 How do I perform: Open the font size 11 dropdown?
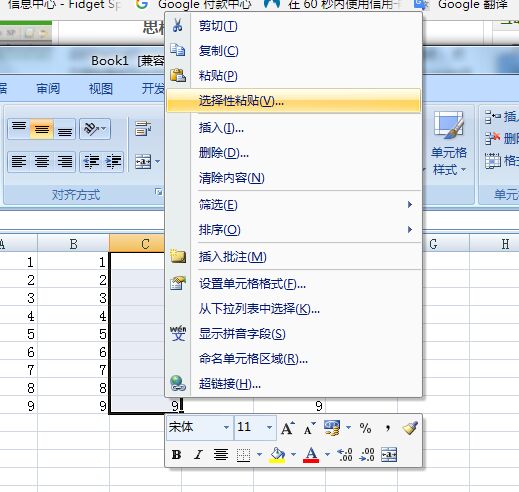click(x=269, y=427)
